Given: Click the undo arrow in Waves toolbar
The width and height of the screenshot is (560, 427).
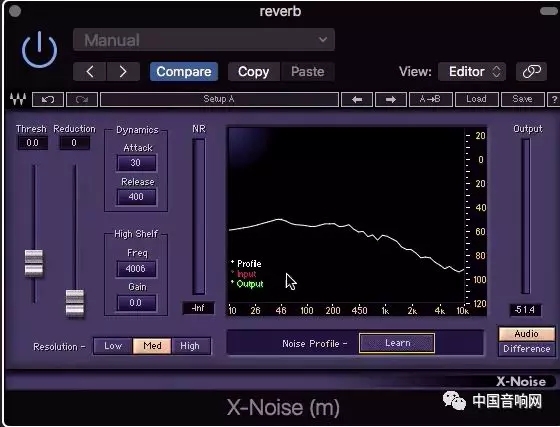Looking at the screenshot, I should [48, 99].
